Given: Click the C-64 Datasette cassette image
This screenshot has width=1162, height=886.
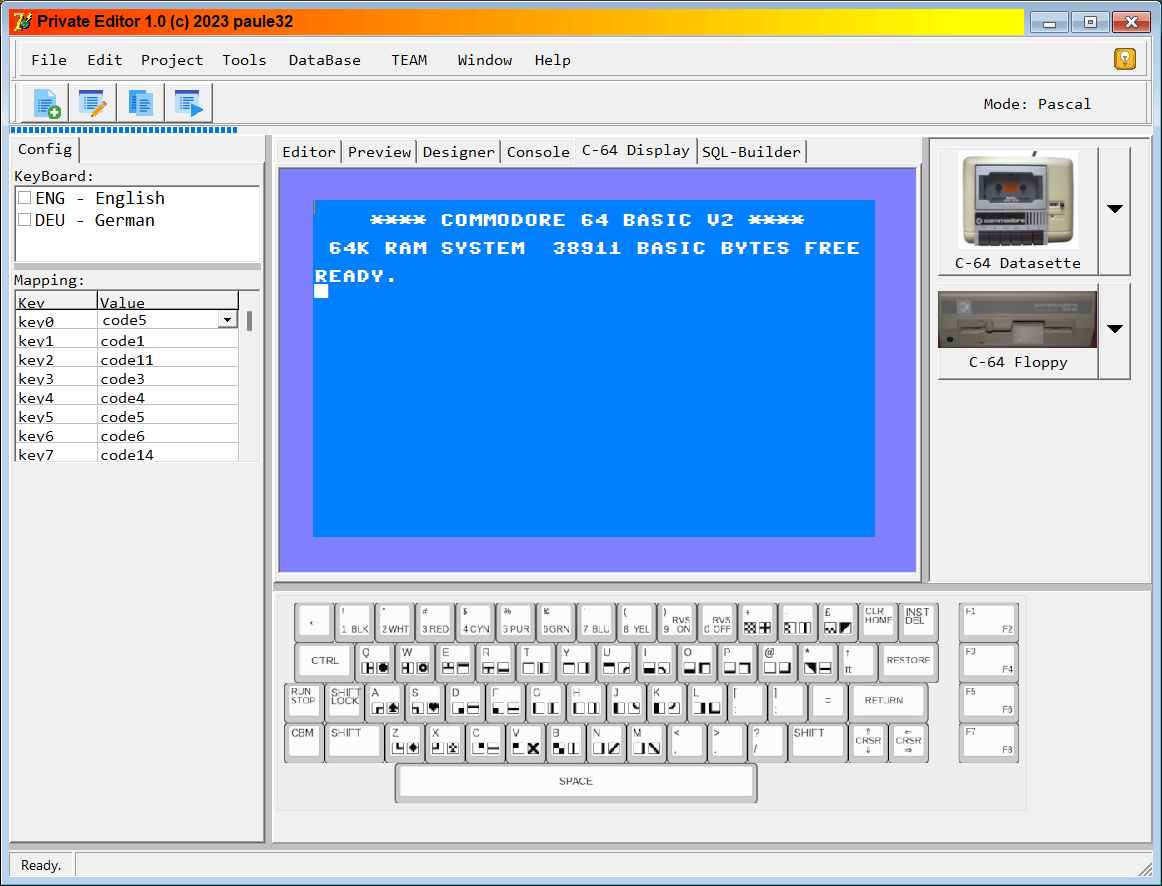Looking at the screenshot, I should 1017,200.
